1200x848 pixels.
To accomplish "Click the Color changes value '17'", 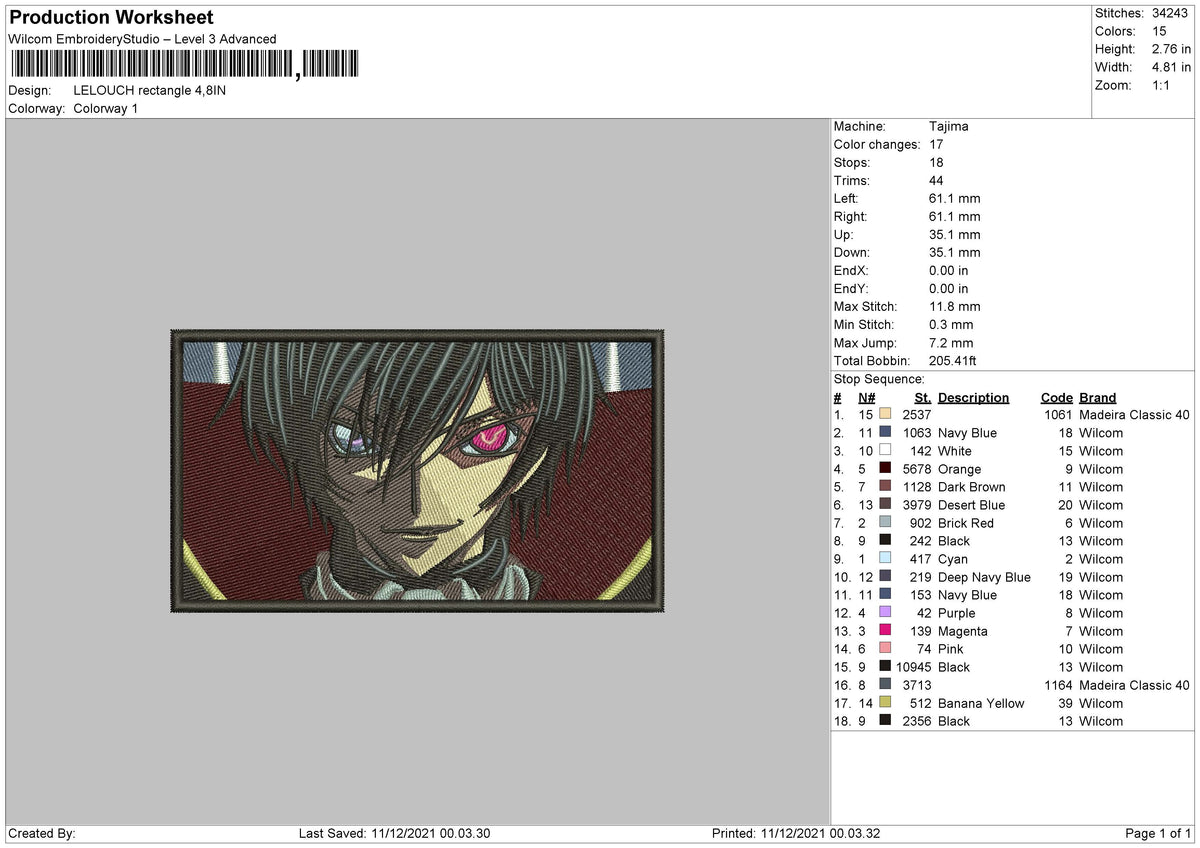I will pyautogui.click(x=936, y=145).
